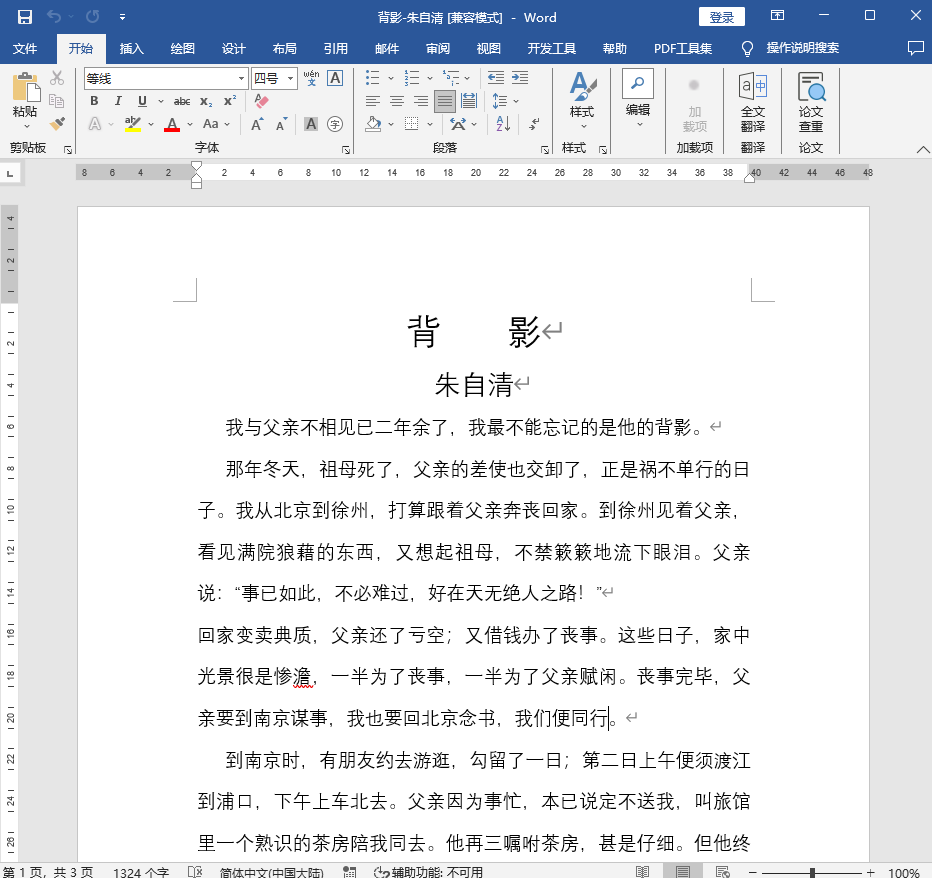Click the clear formatting eraser icon
Image resolution: width=932 pixels, height=878 pixels.
261,101
